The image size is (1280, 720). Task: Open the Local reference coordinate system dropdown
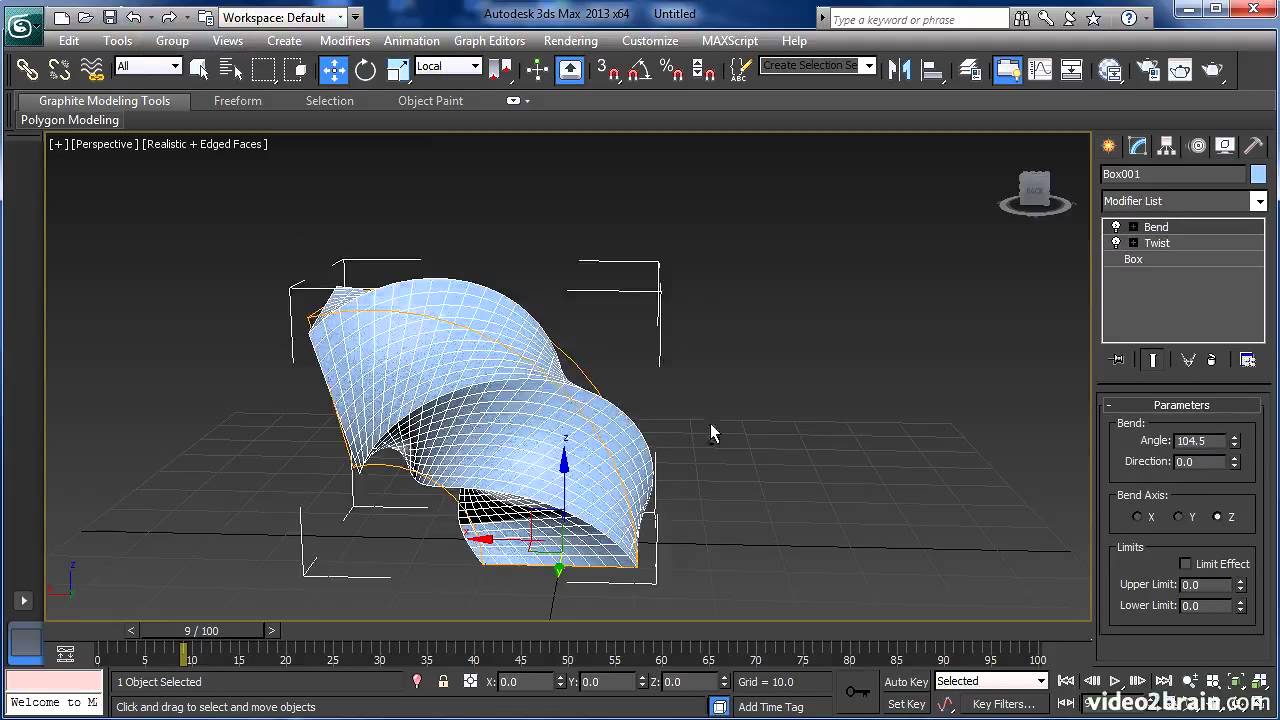click(x=448, y=66)
